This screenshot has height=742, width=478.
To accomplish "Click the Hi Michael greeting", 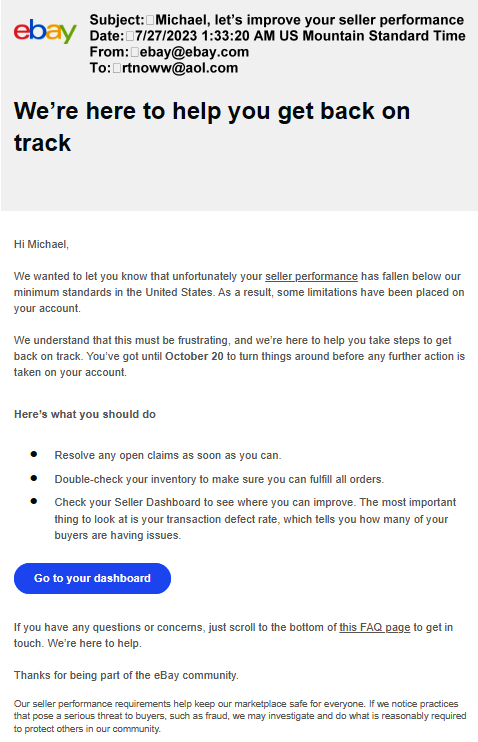I will pos(41,244).
